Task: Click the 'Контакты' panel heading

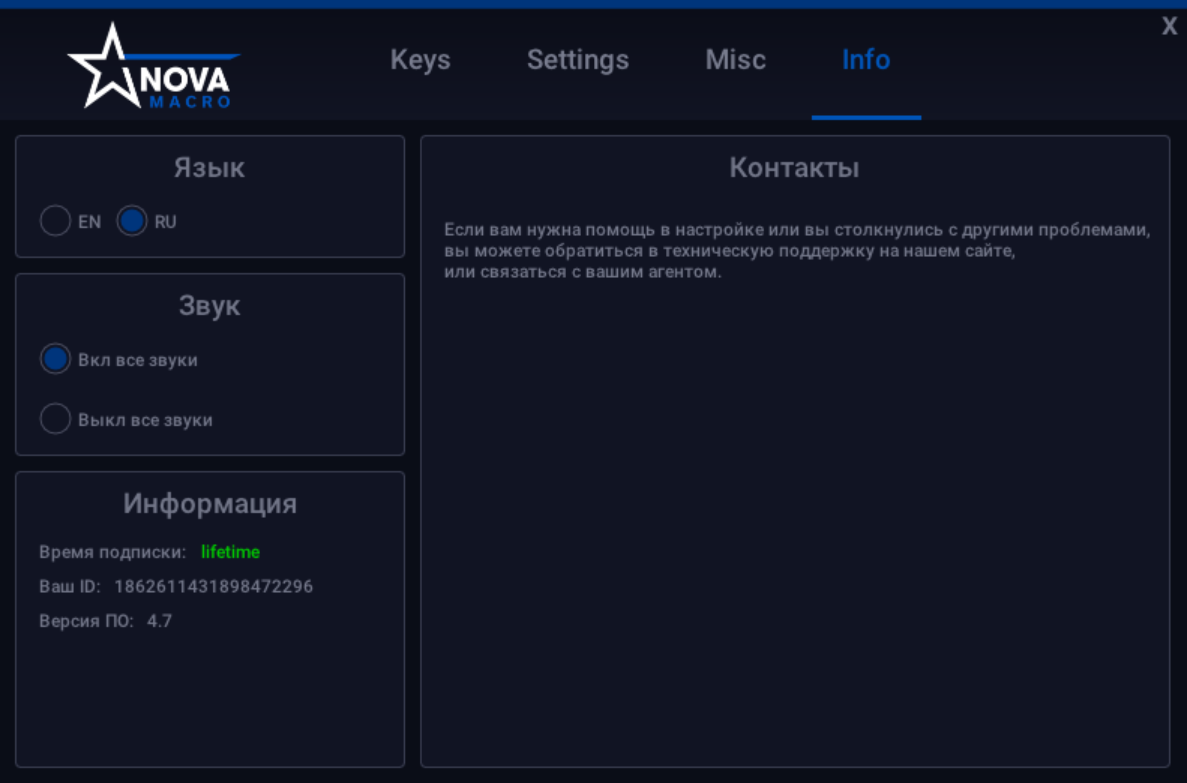Action: [x=794, y=168]
